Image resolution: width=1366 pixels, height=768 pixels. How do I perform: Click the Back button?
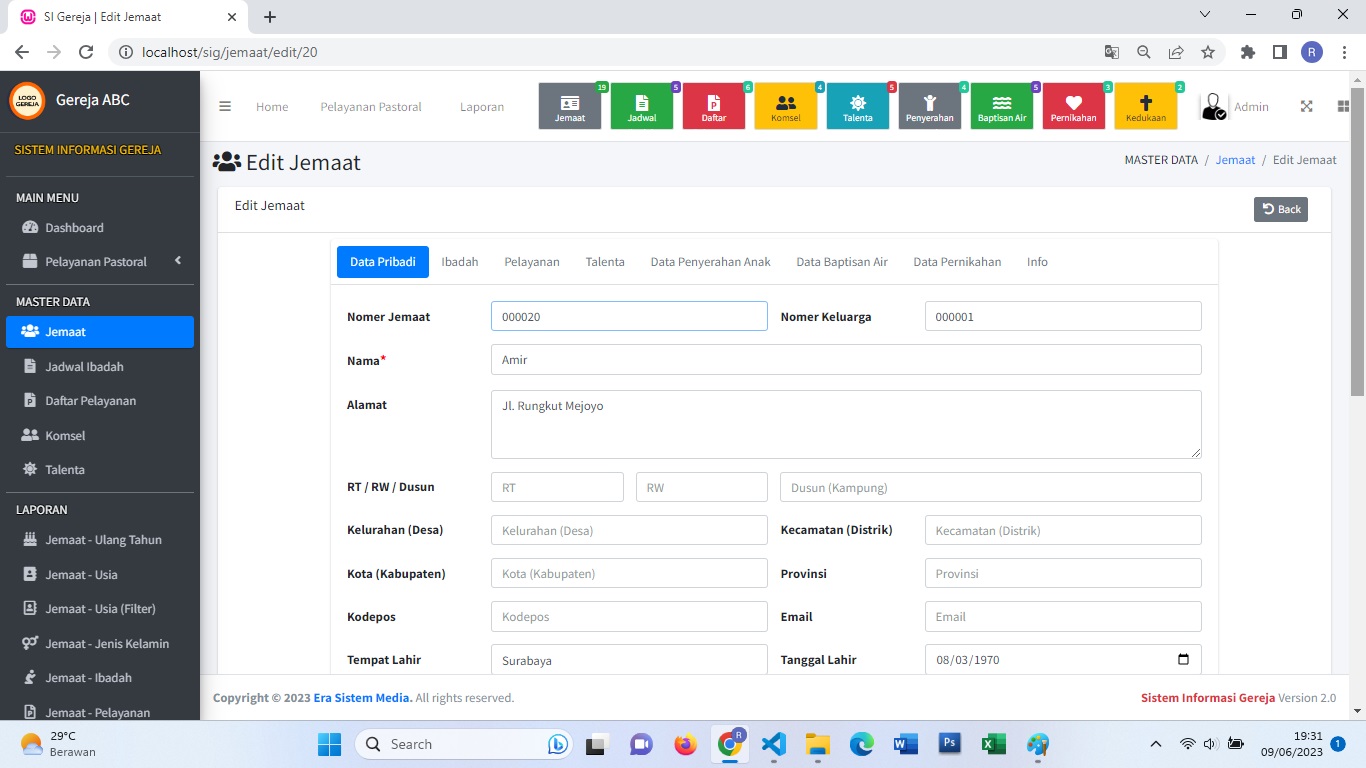point(1280,209)
